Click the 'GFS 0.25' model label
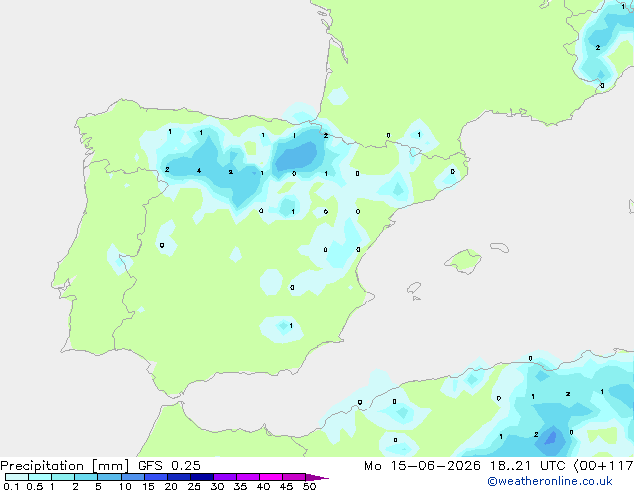Viewport: 634px width, 490px height. point(169,466)
